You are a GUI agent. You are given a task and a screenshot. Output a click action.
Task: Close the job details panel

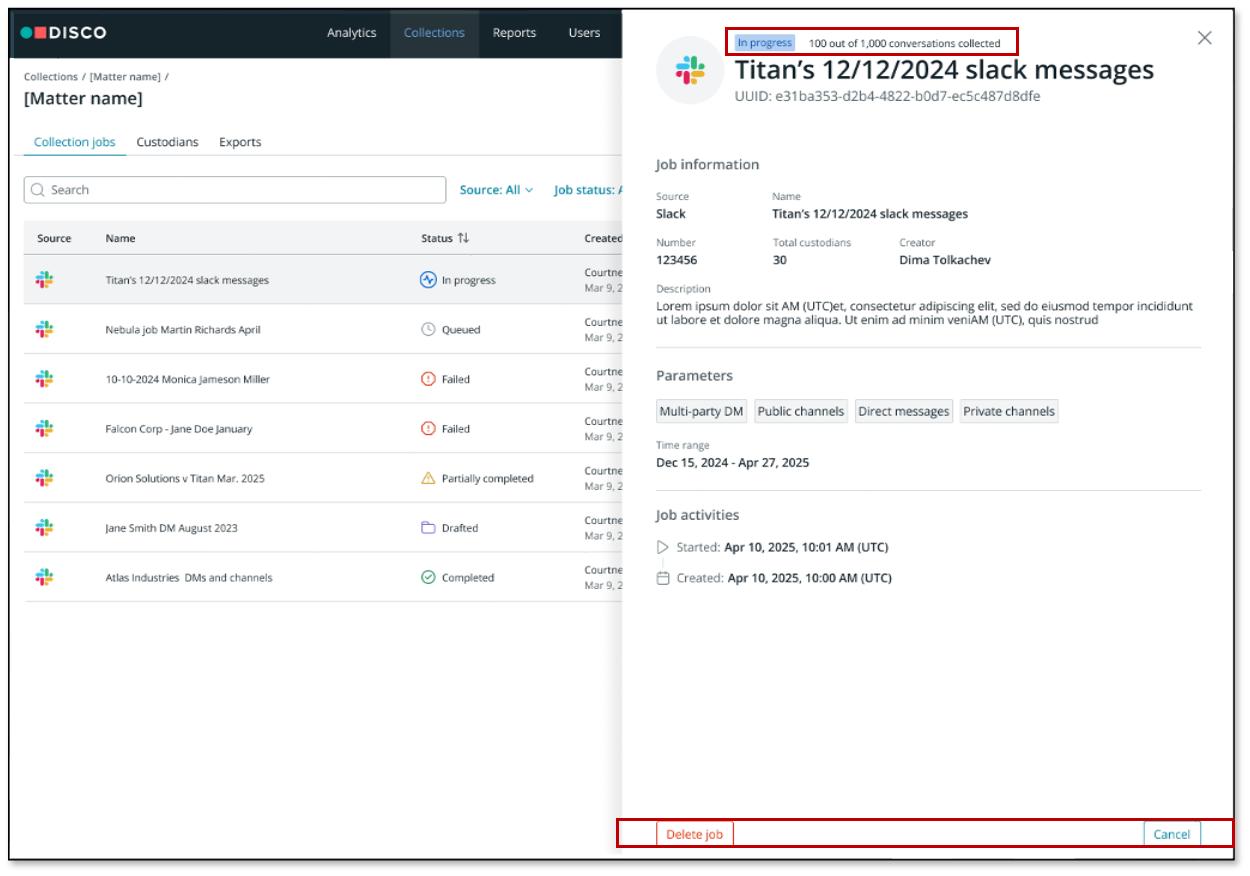click(x=1204, y=38)
